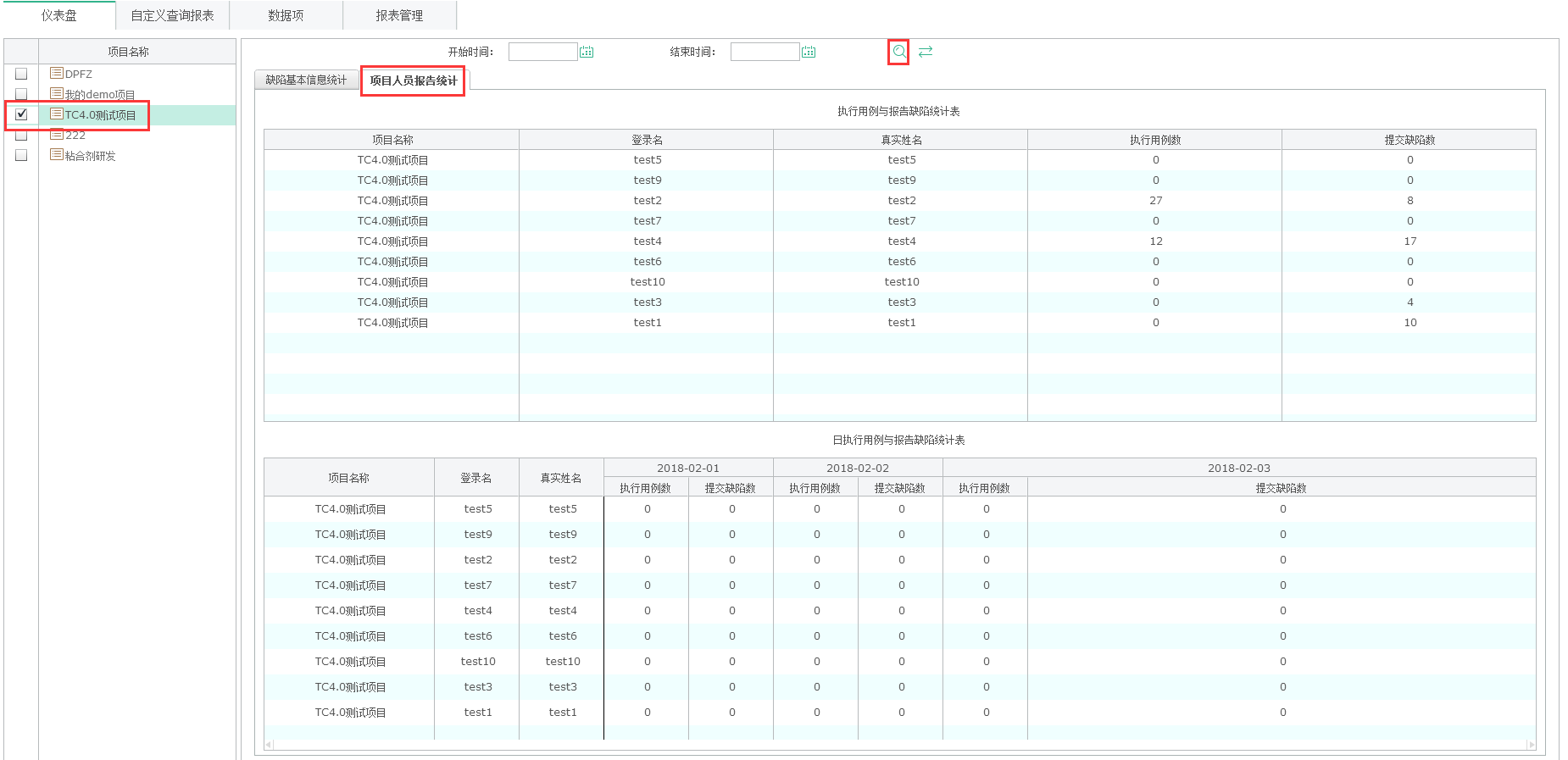Click the DPFZ project list icon
1568x760 pixels.
57,74
